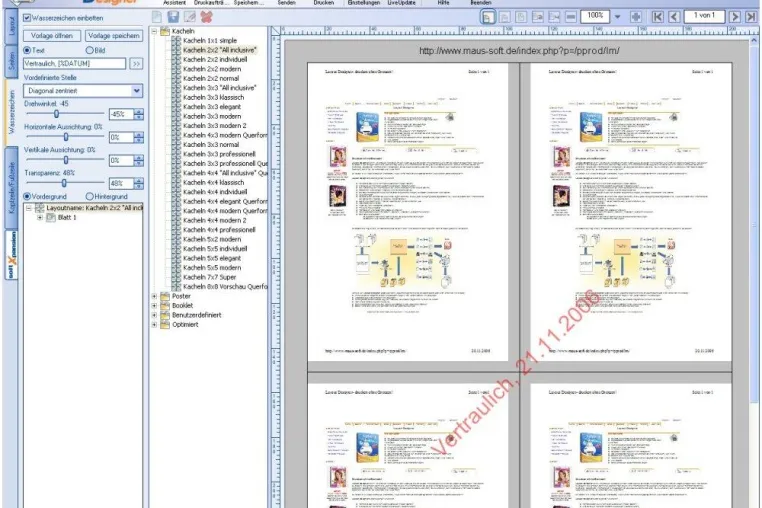Jump to the last page arrow

tap(751, 17)
